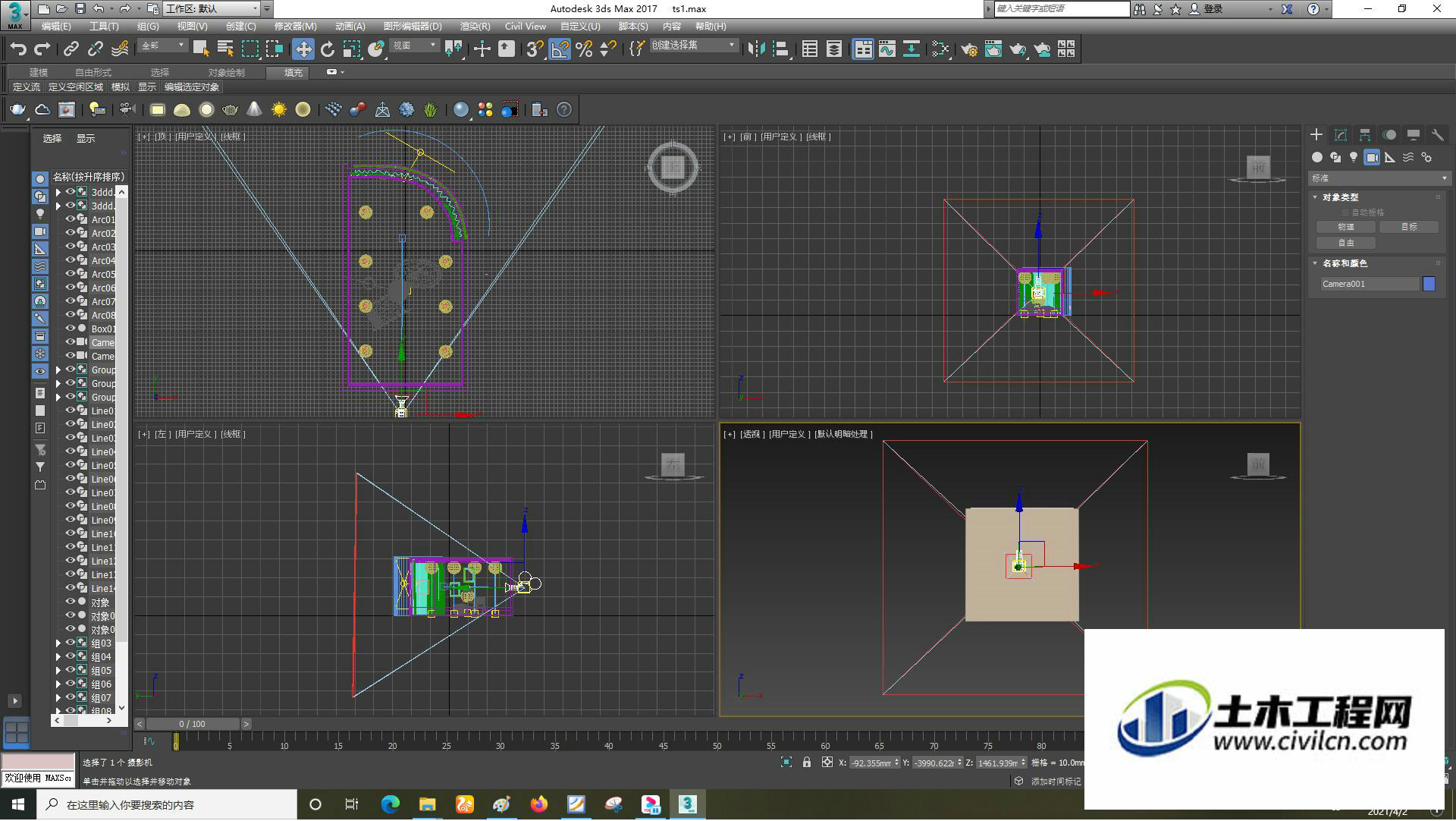
Task: Click the 模拟 populate button
Action: pos(121,87)
